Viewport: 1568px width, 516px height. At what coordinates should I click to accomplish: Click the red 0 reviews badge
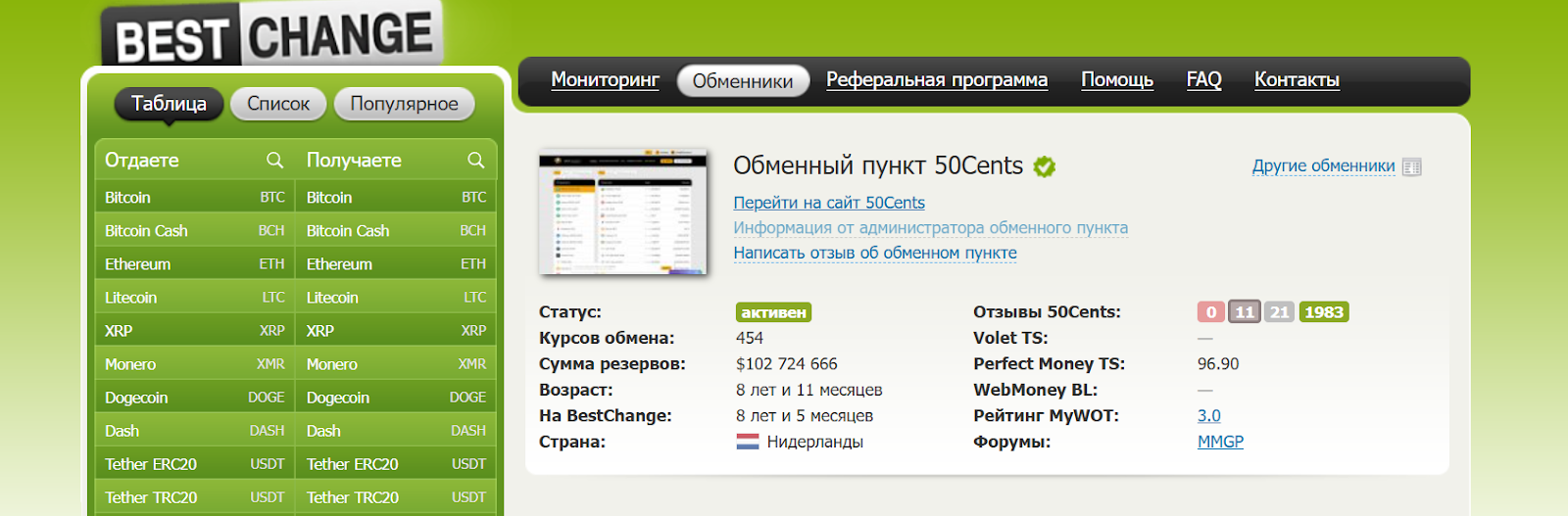click(x=1211, y=312)
